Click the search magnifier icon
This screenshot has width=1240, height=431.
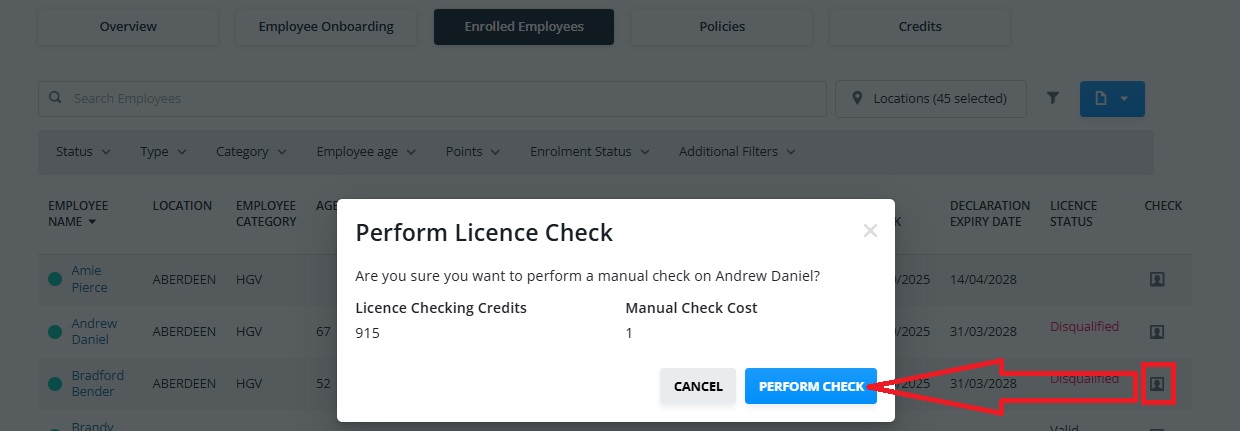56,99
